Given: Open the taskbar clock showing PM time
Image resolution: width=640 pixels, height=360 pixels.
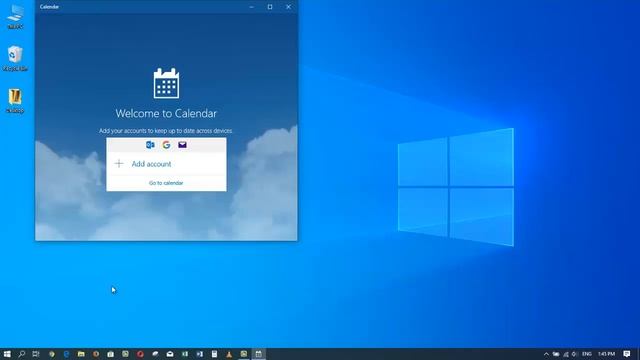Looking at the screenshot, I should click(607, 354).
